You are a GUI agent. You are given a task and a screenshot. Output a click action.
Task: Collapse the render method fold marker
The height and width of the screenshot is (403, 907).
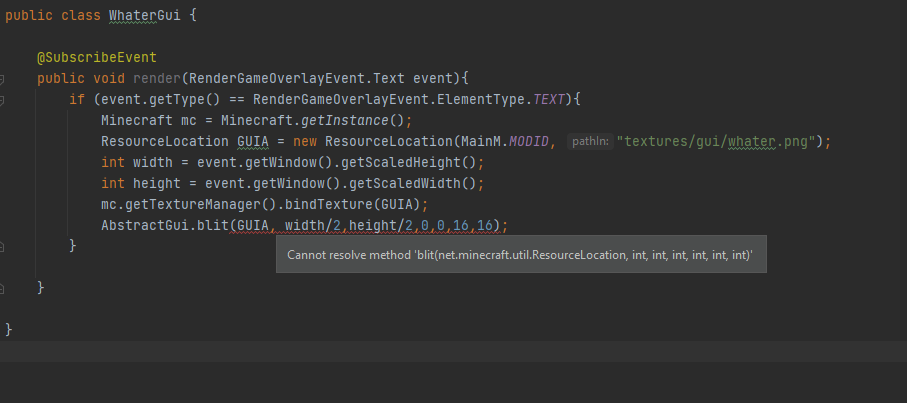click(3, 78)
